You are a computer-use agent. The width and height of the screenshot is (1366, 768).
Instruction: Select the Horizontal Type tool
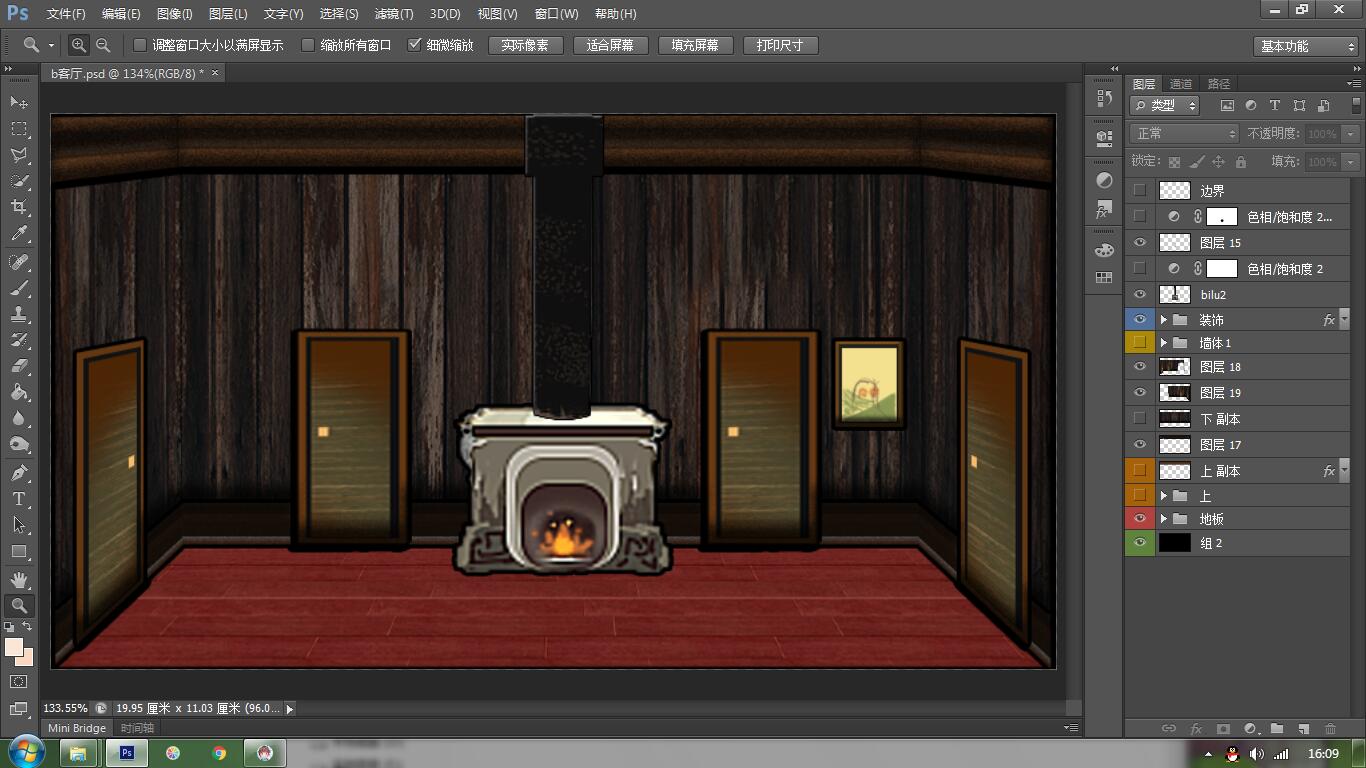(19, 498)
